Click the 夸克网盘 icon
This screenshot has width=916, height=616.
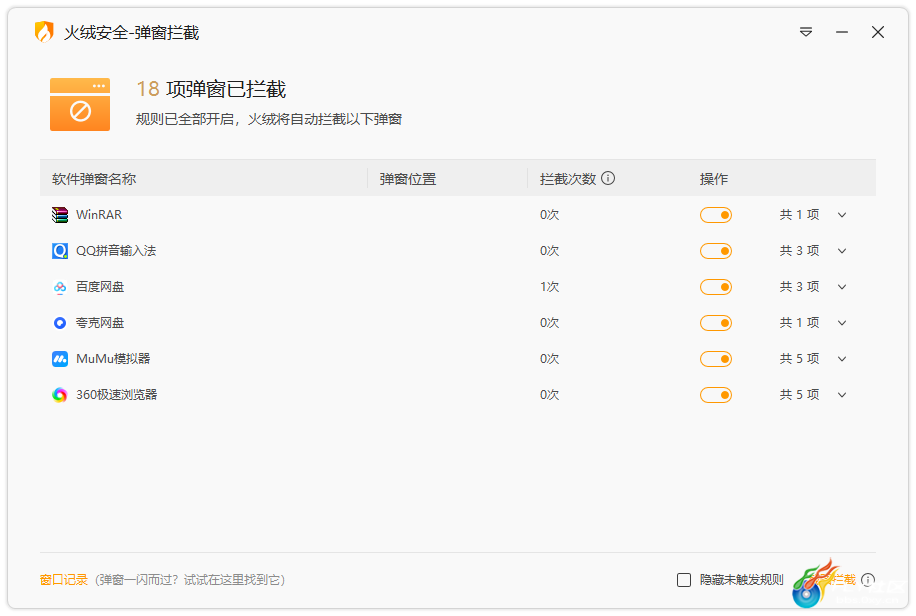pos(60,323)
